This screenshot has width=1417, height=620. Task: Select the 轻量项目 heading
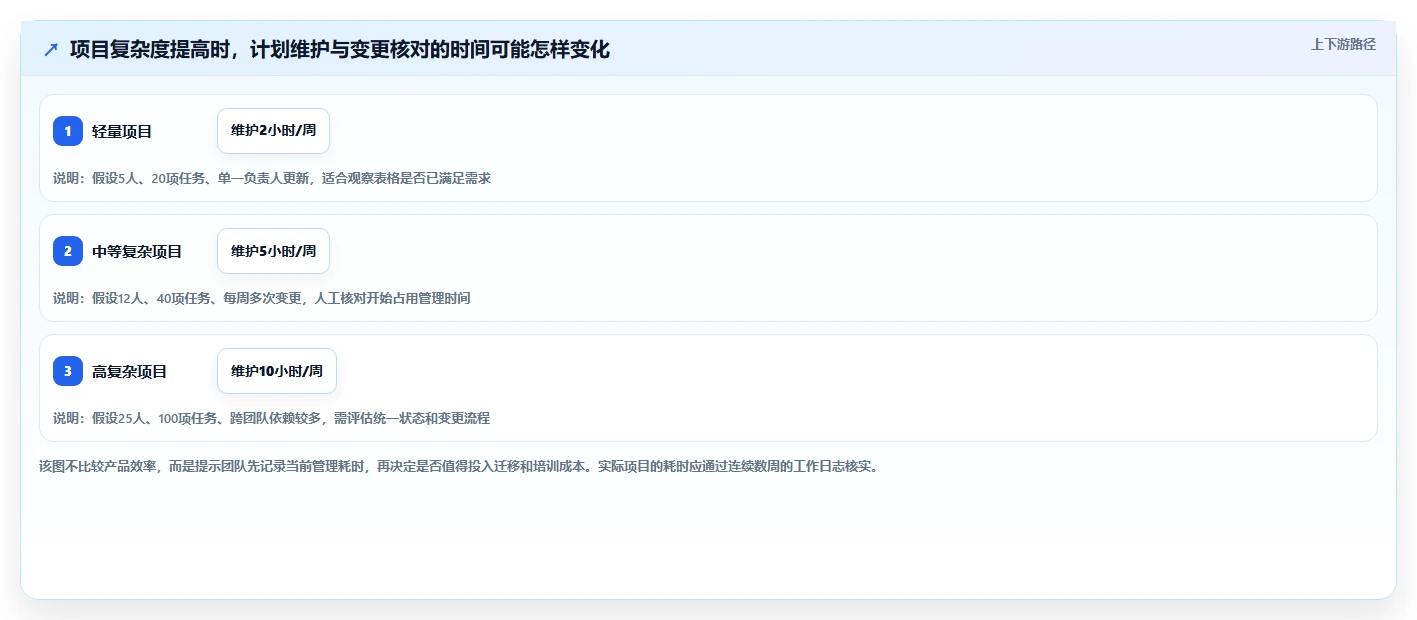tap(122, 131)
